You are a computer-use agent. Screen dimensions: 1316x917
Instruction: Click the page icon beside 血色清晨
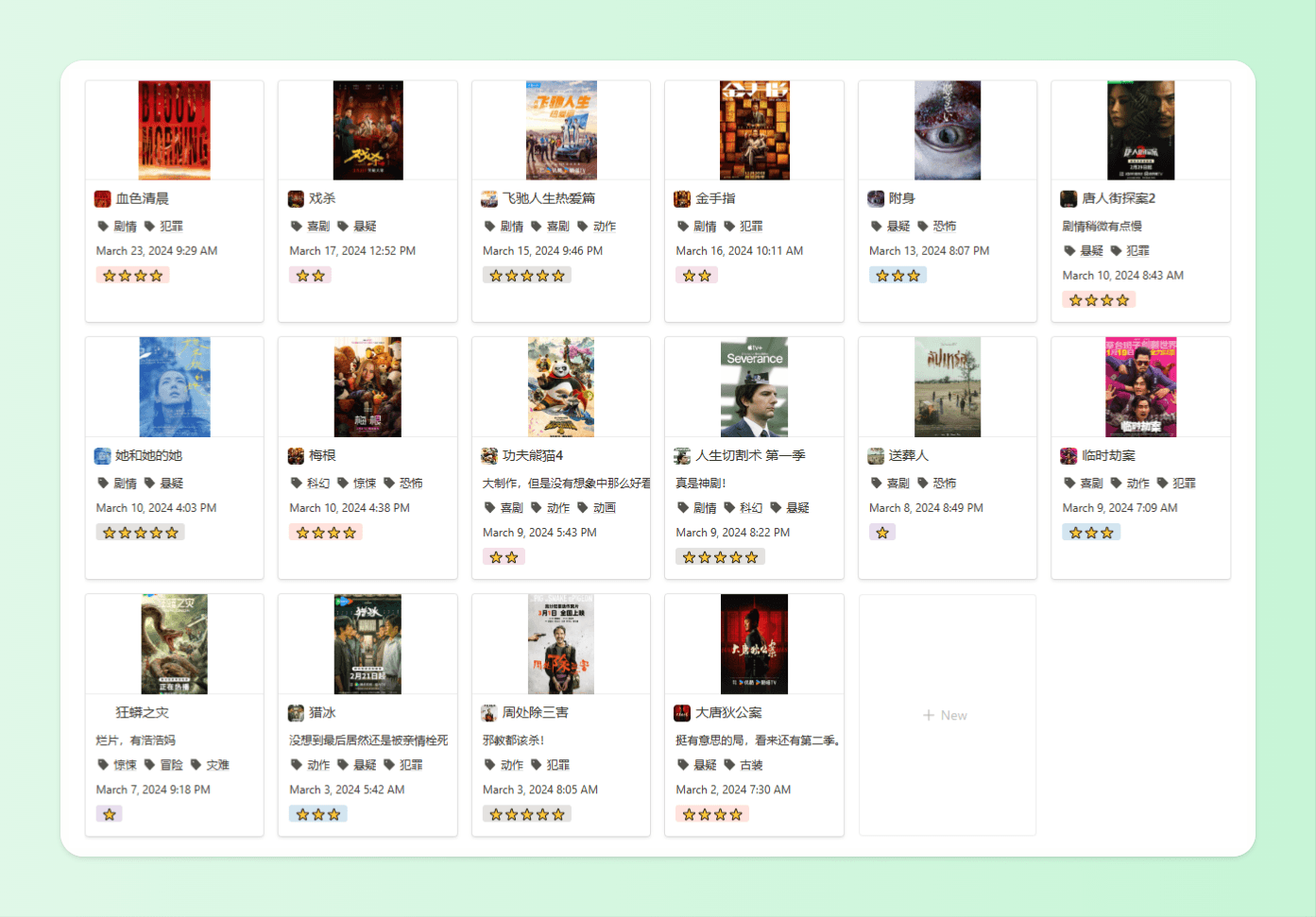(103, 198)
